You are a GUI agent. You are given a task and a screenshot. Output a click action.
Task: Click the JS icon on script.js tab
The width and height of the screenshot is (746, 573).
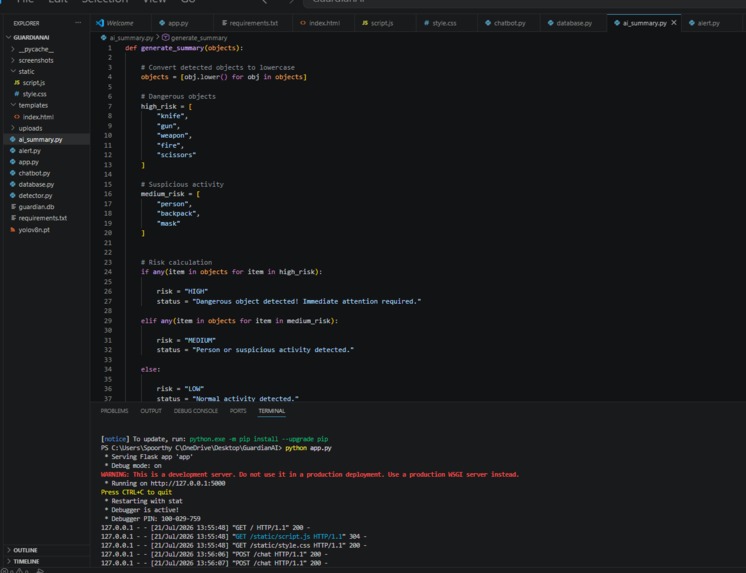pyautogui.click(x=365, y=23)
